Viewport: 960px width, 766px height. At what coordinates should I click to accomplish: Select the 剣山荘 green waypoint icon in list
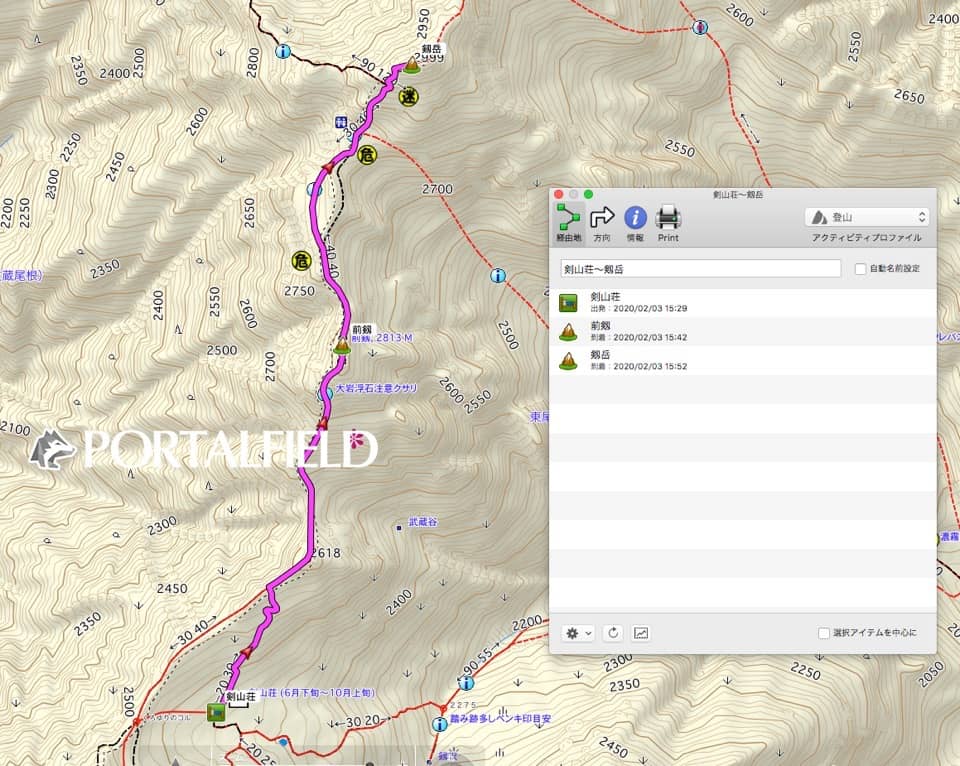click(x=569, y=301)
